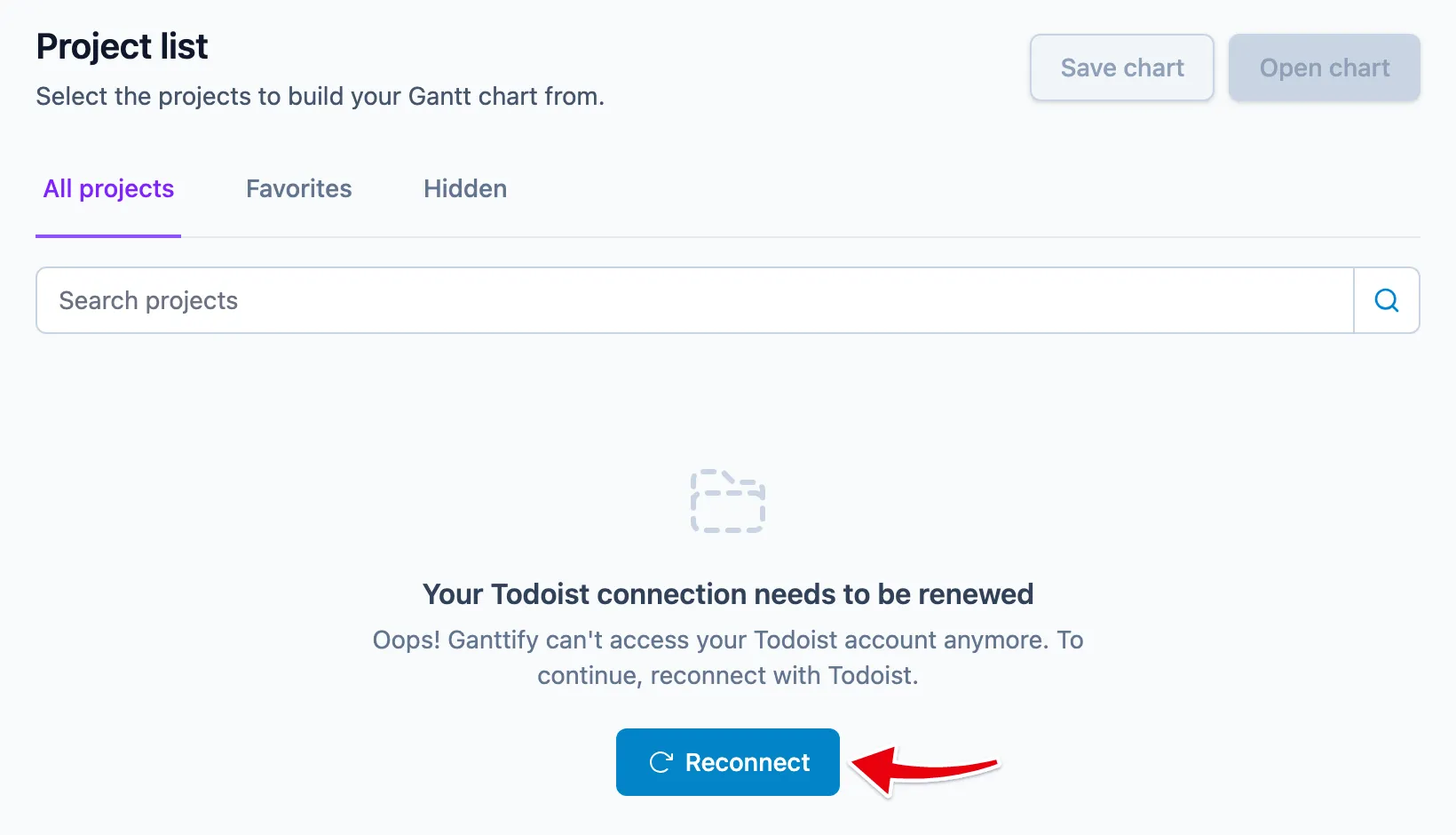
Task: Select the All projects tab
Action: coord(108,188)
